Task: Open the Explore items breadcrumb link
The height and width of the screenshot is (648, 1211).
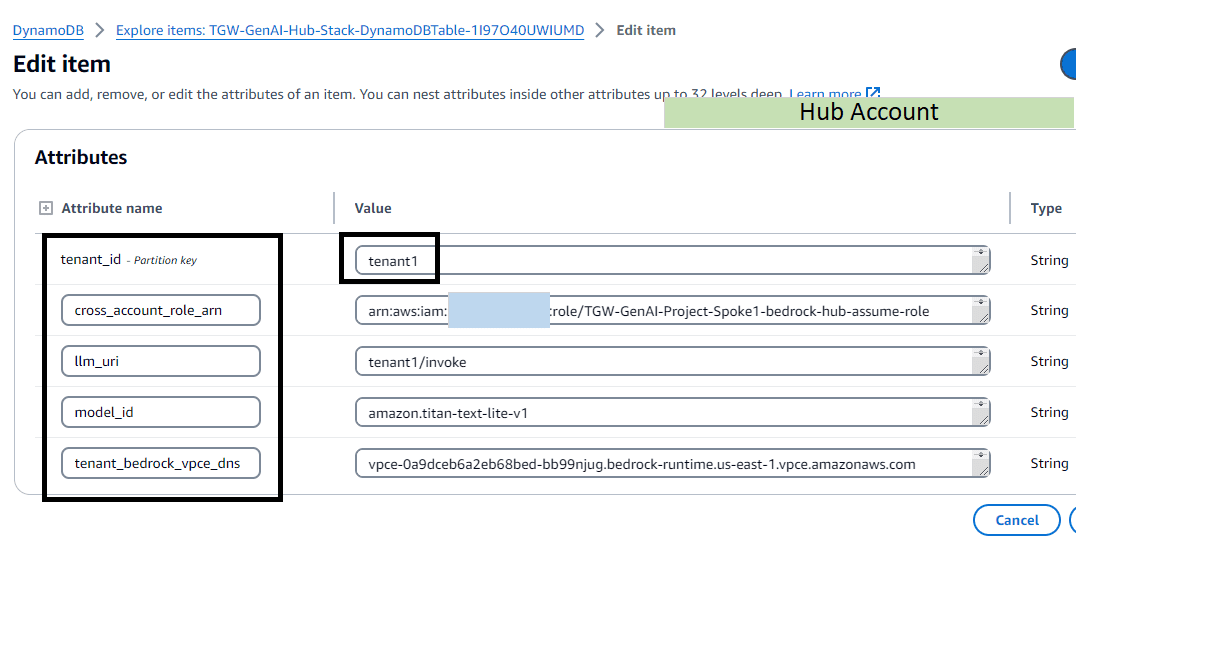Action: tap(350, 30)
